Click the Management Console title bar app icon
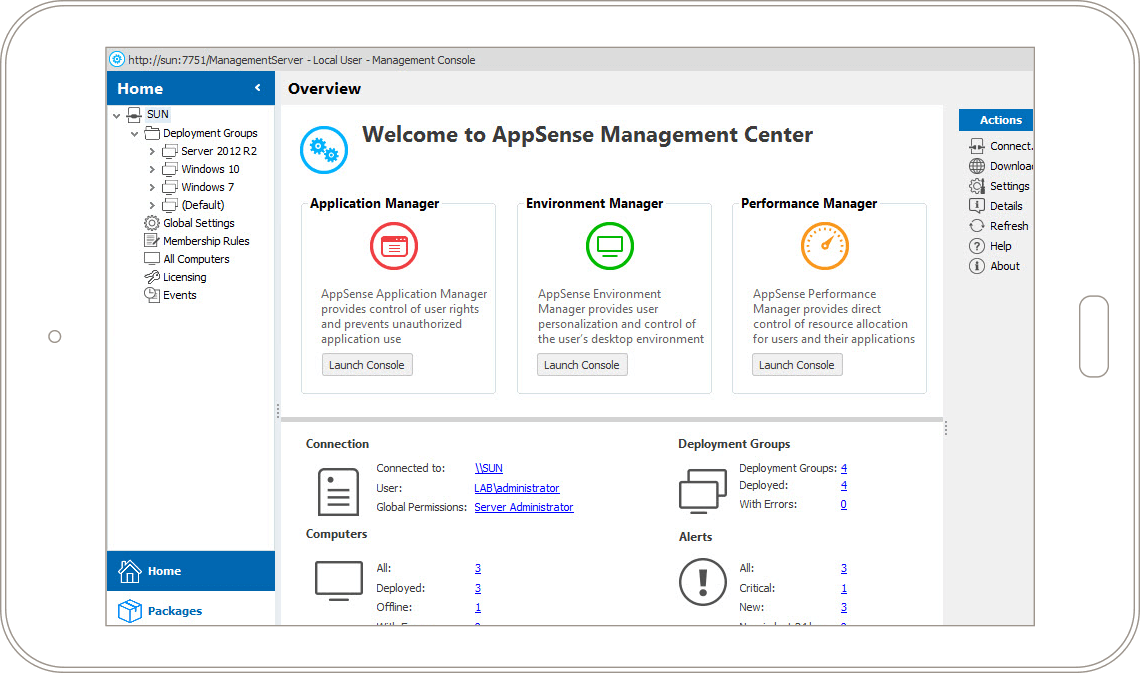This screenshot has height=673, width=1140. pyautogui.click(x=117, y=60)
